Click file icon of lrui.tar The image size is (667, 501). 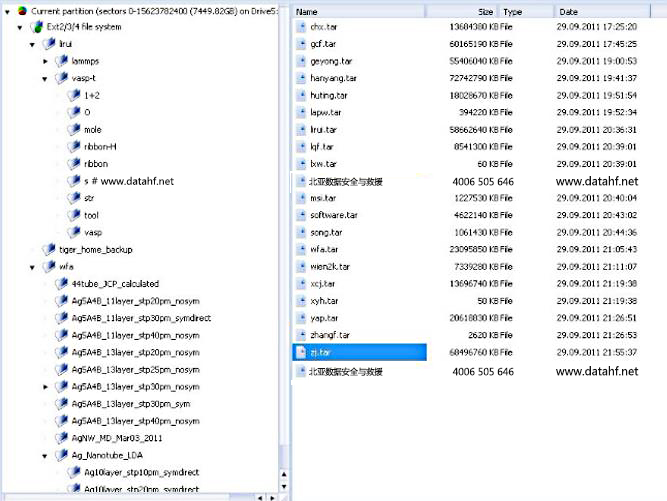[301, 130]
